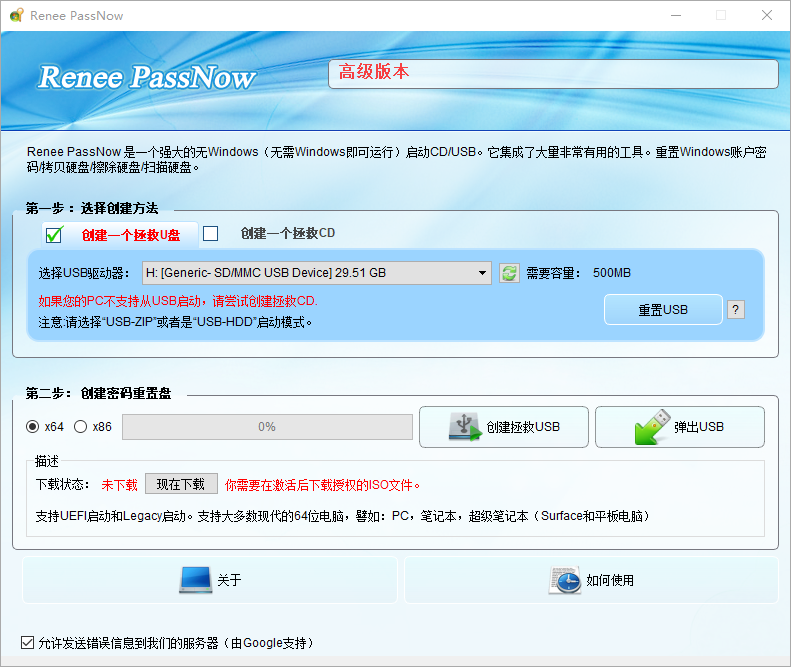Uncheck 允许发送错误信息到我们的服务器

(x=27, y=643)
